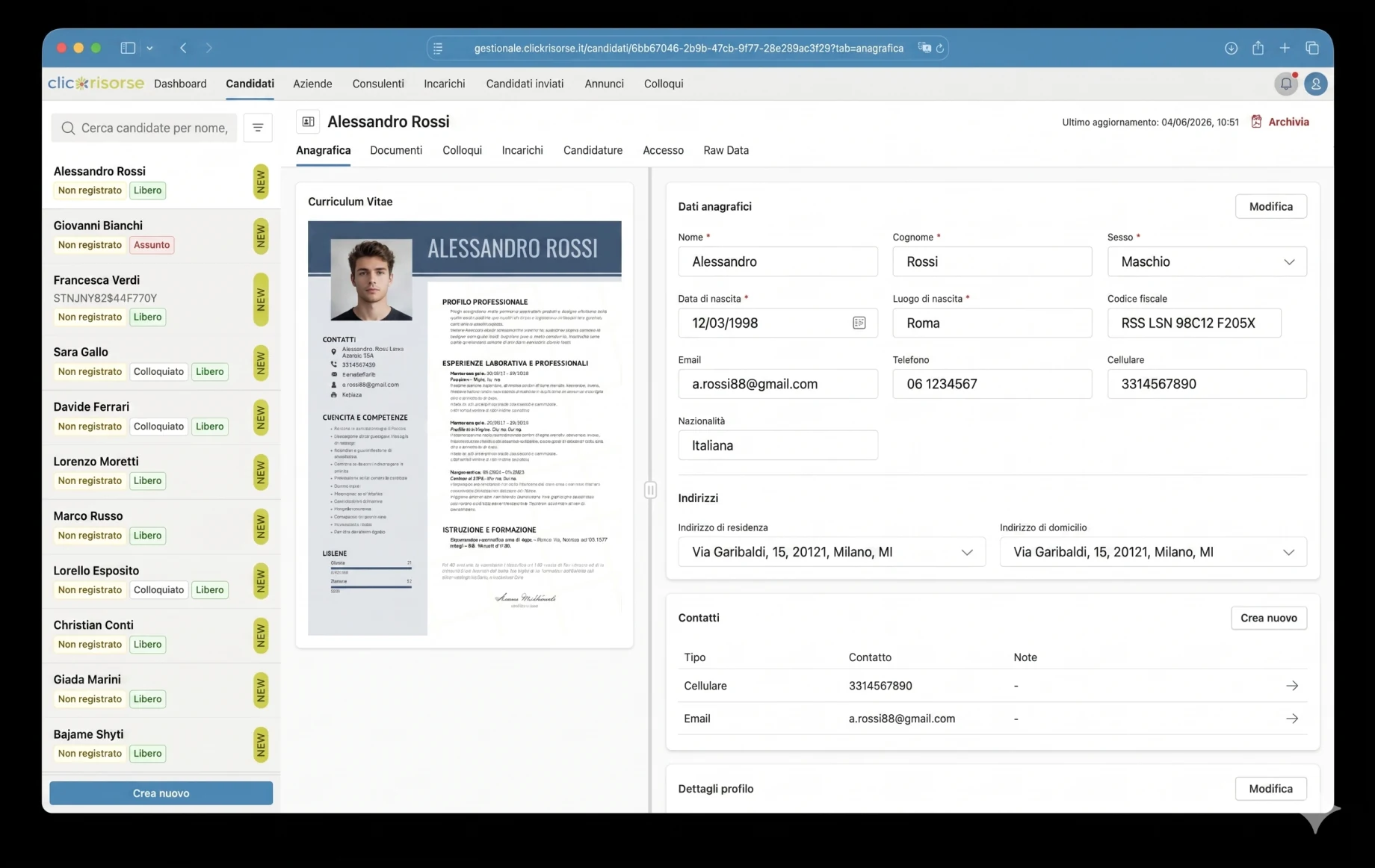This screenshot has width=1375, height=868.
Task: Click the translate icon in the address bar
Action: (x=924, y=48)
